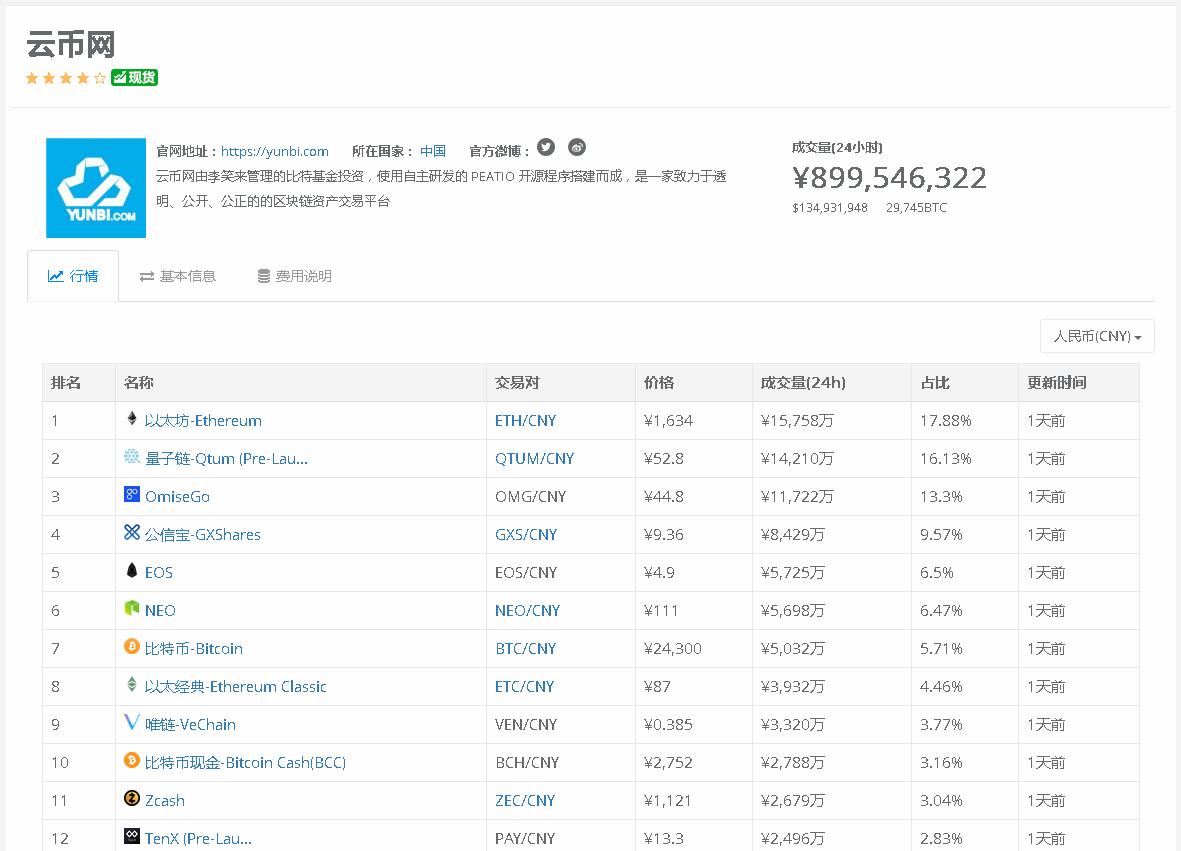Toggle the 现货 spot badge
Screen dimensions: 1181x851
pyautogui.click(x=134, y=77)
